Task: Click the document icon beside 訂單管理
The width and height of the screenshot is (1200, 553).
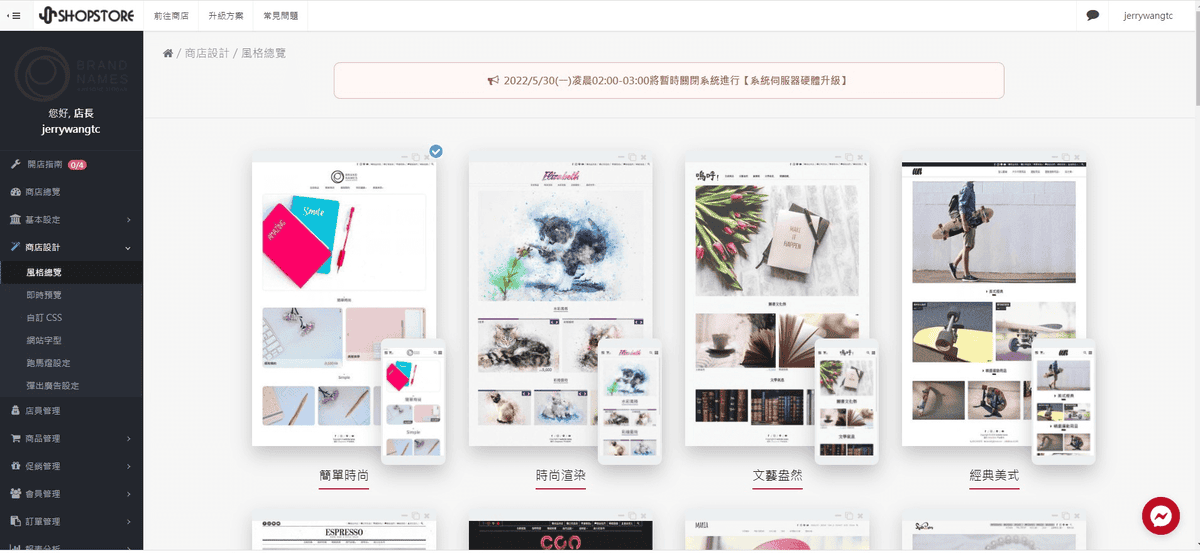Action: (x=15, y=521)
